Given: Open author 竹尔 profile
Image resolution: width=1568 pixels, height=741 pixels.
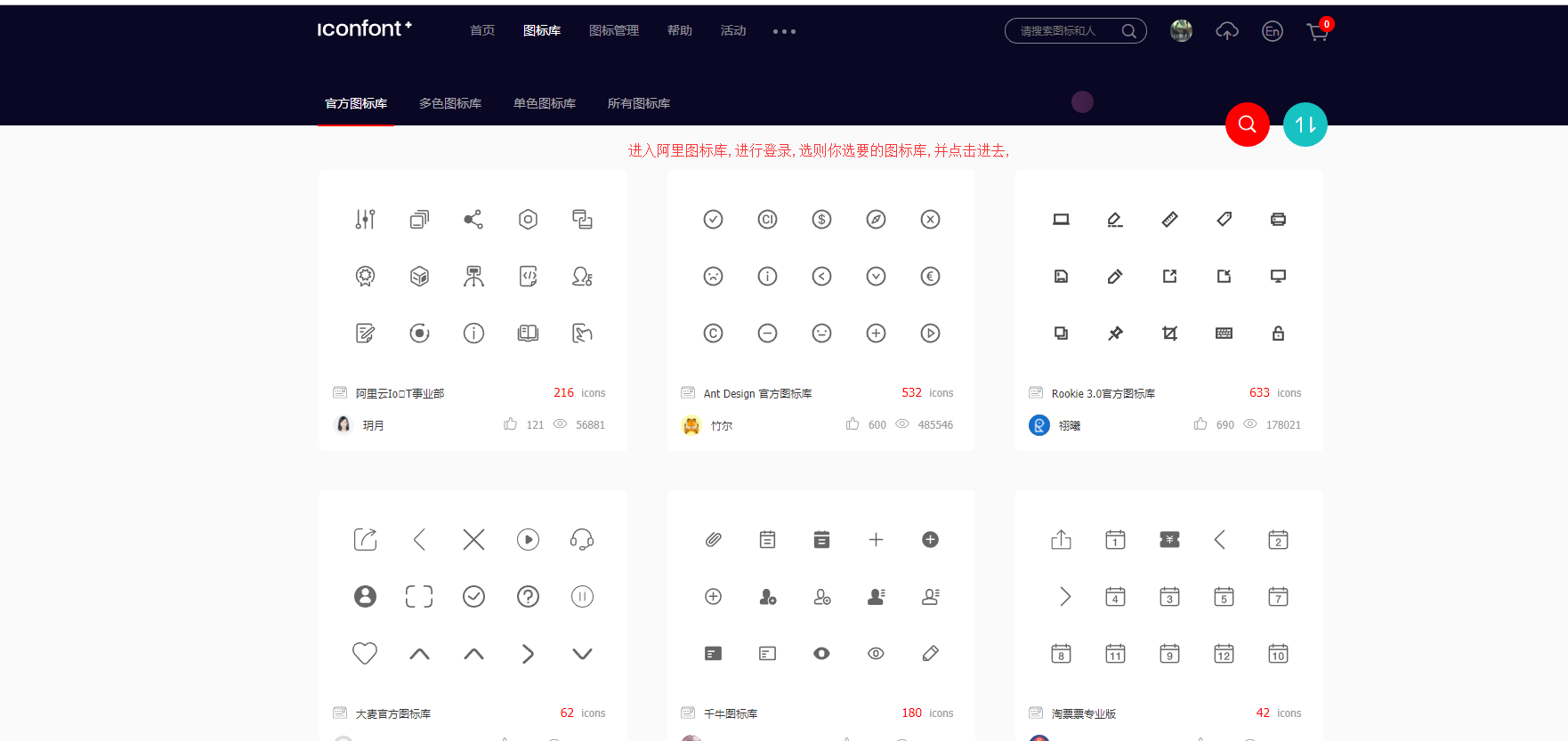Looking at the screenshot, I should click(722, 425).
